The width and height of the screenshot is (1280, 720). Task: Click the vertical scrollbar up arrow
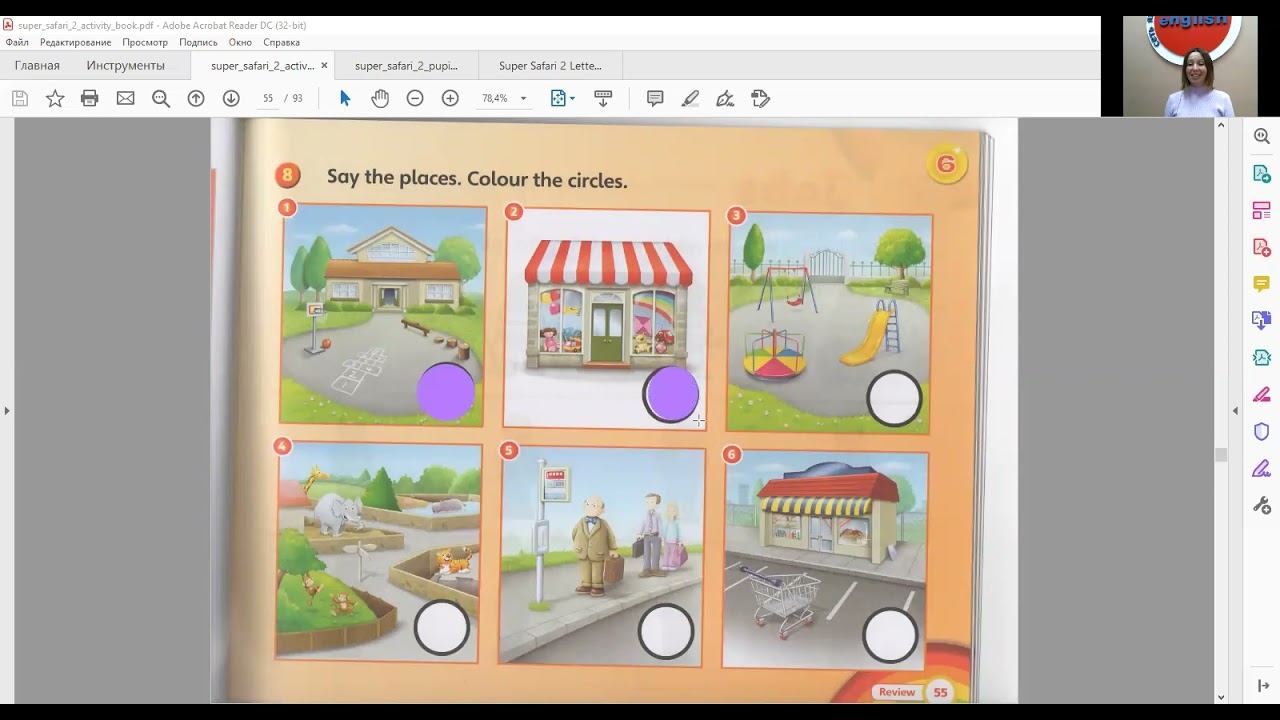pos(1221,125)
